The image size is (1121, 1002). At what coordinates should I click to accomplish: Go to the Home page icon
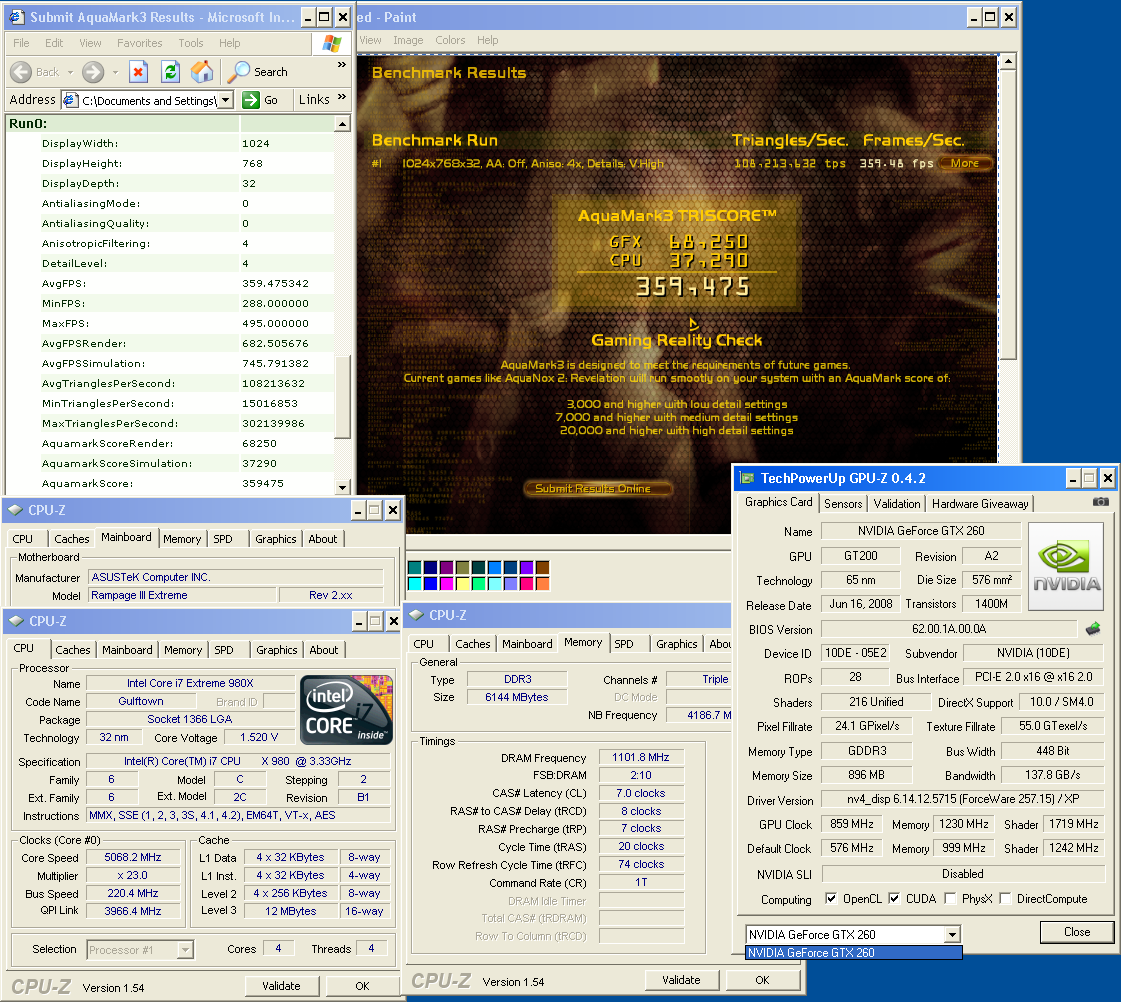click(202, 71)
